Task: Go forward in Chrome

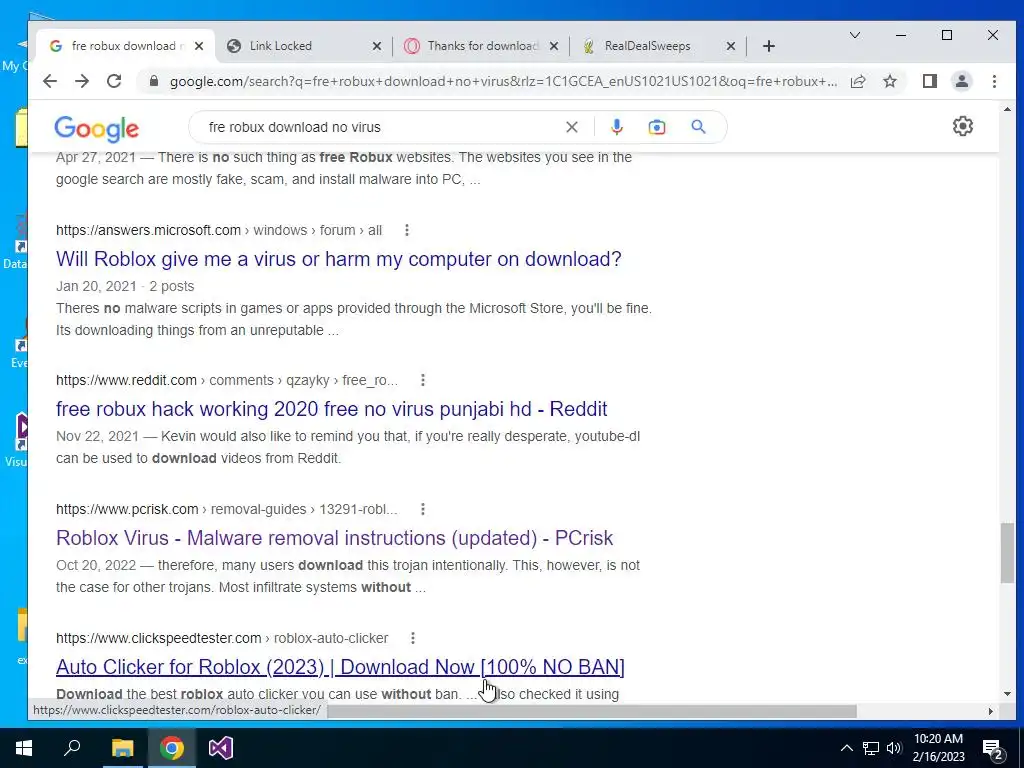Action: point(82,81)
